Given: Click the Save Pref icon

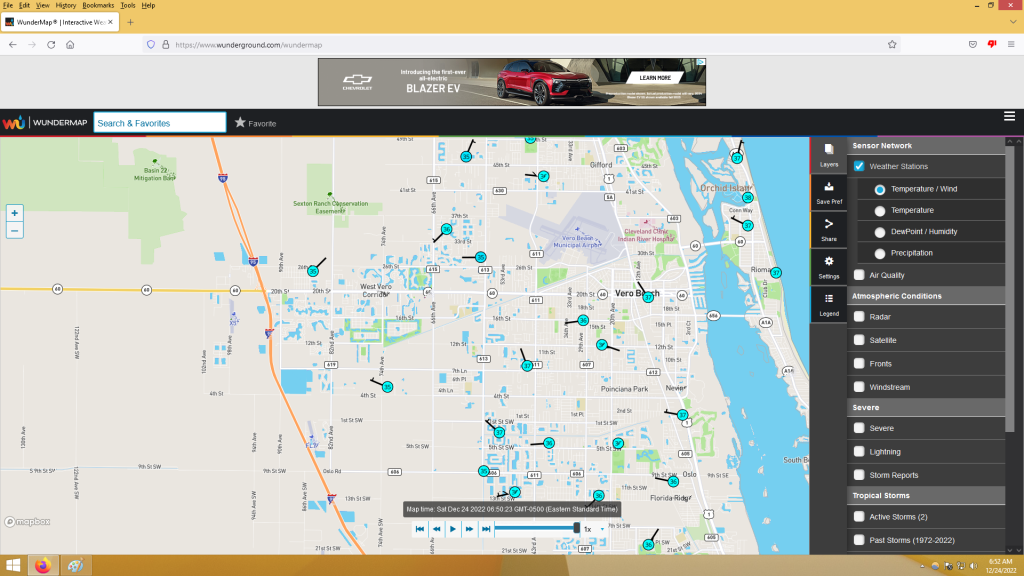Looking at the screenshot, I should (829, 193).
